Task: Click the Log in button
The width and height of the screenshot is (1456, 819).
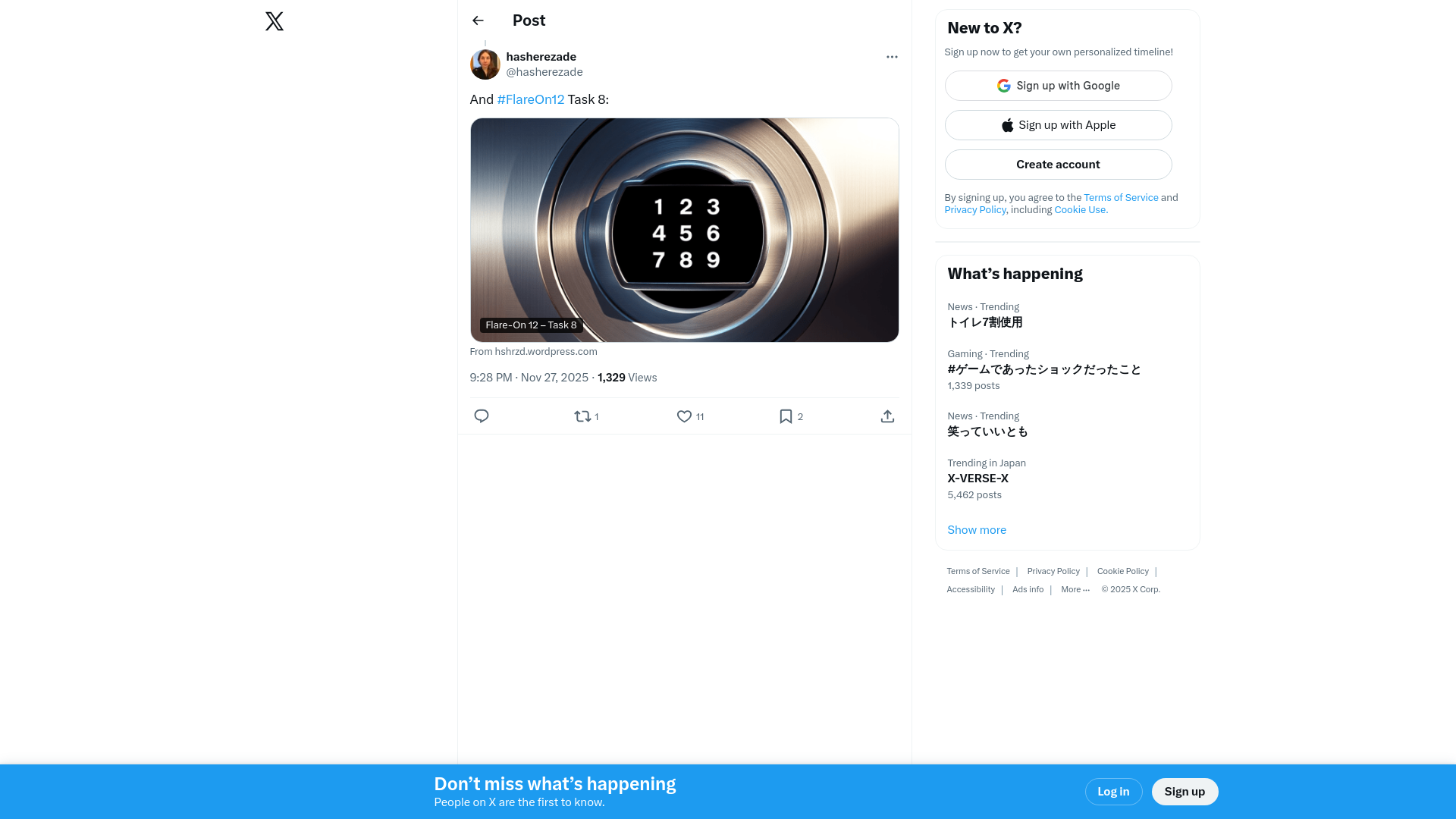Action: coord(1113,792)
